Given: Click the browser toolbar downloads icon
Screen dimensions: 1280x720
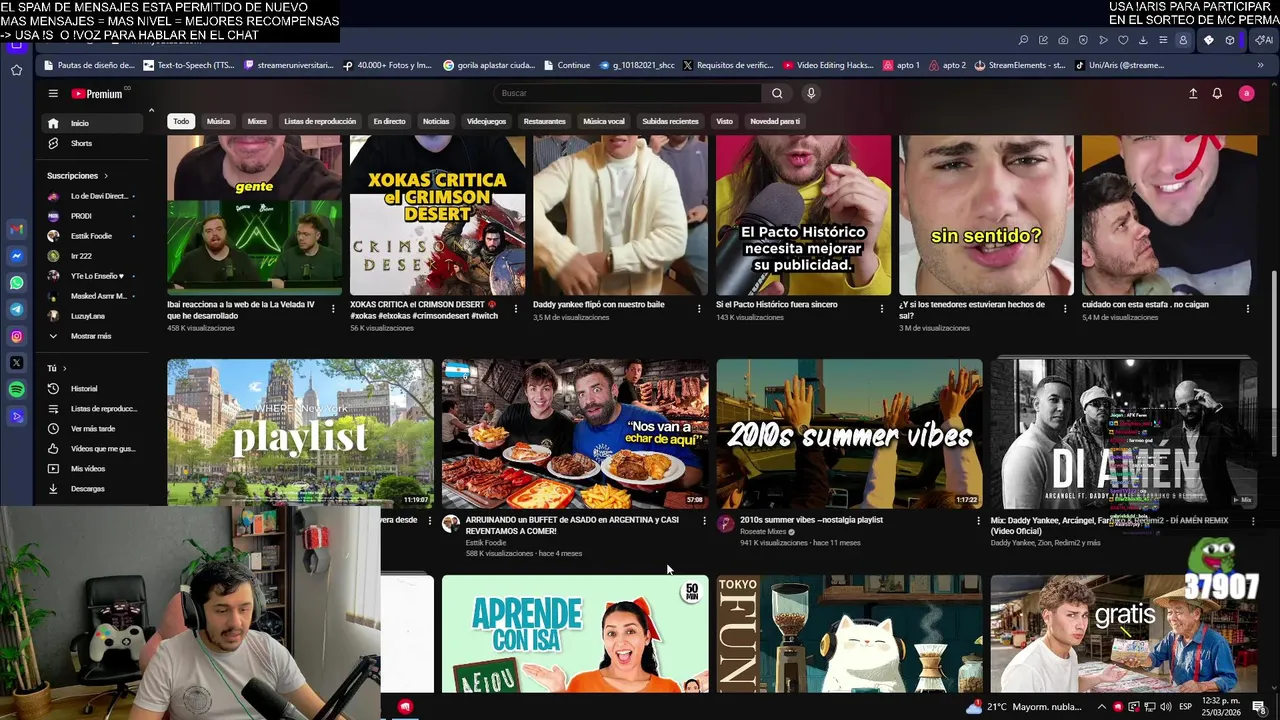Looking at the screenshot, I should (1143, 40).
